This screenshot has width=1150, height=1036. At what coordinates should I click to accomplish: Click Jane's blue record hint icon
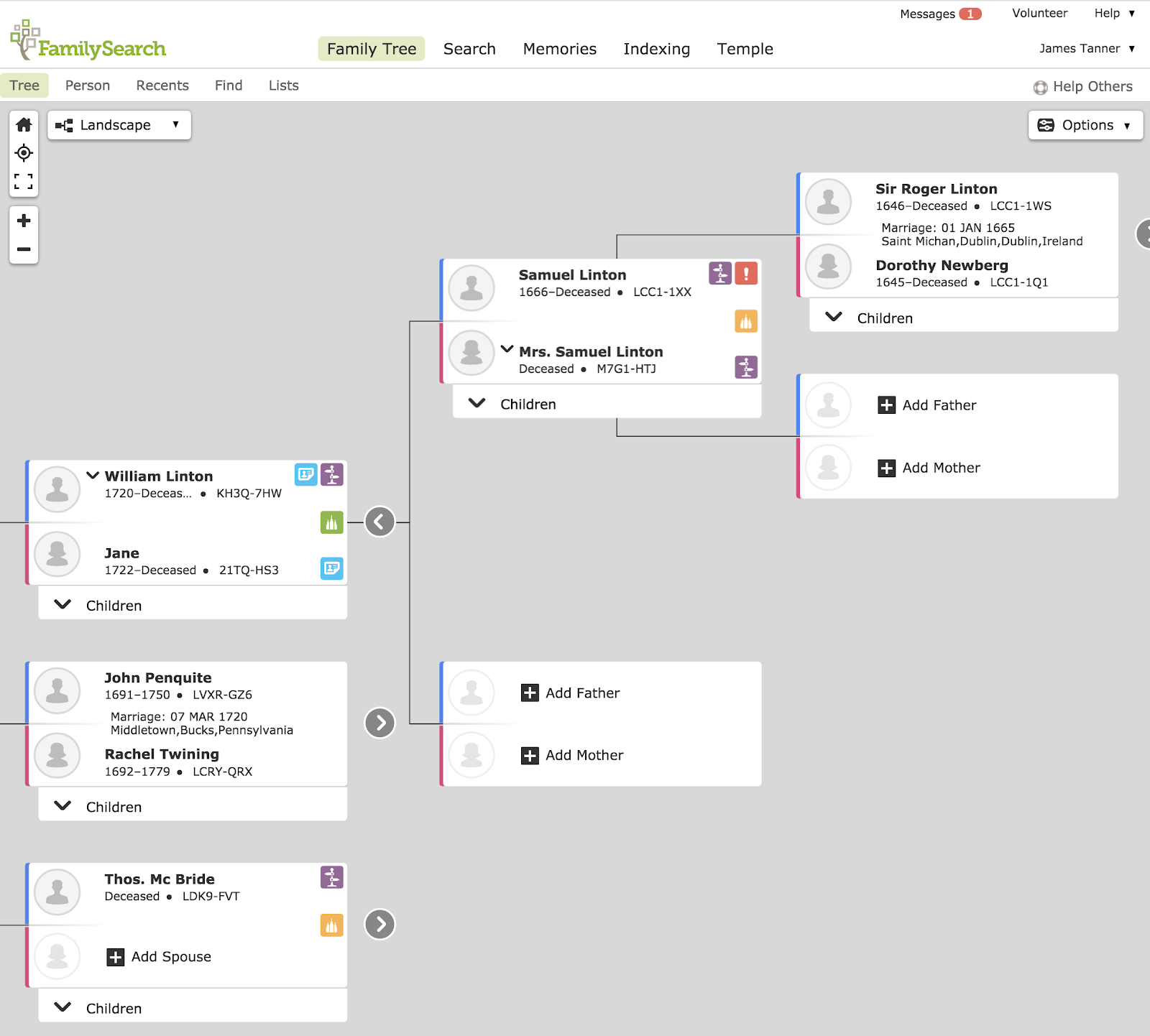(x=331, y=569)
